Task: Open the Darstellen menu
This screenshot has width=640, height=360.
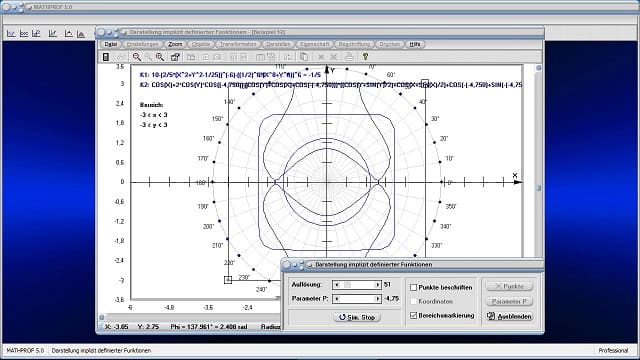Action: point(278,44)
